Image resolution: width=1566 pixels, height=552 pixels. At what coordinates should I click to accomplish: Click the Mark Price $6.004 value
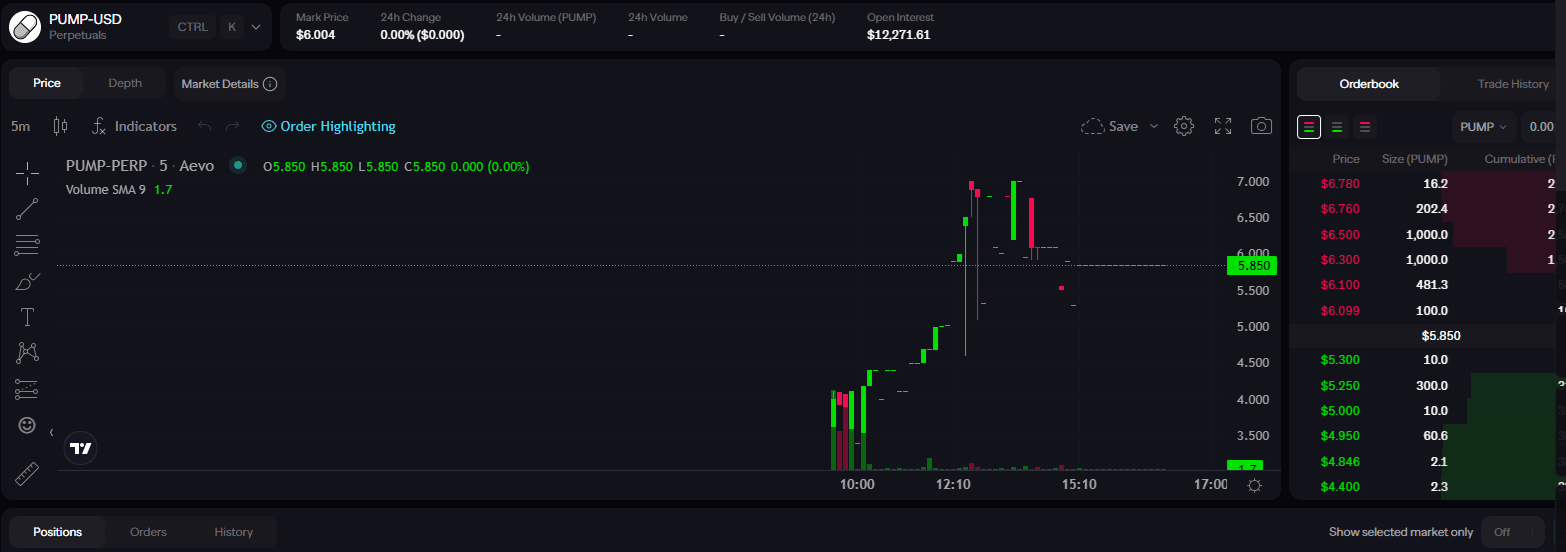(x=316, y=35)
